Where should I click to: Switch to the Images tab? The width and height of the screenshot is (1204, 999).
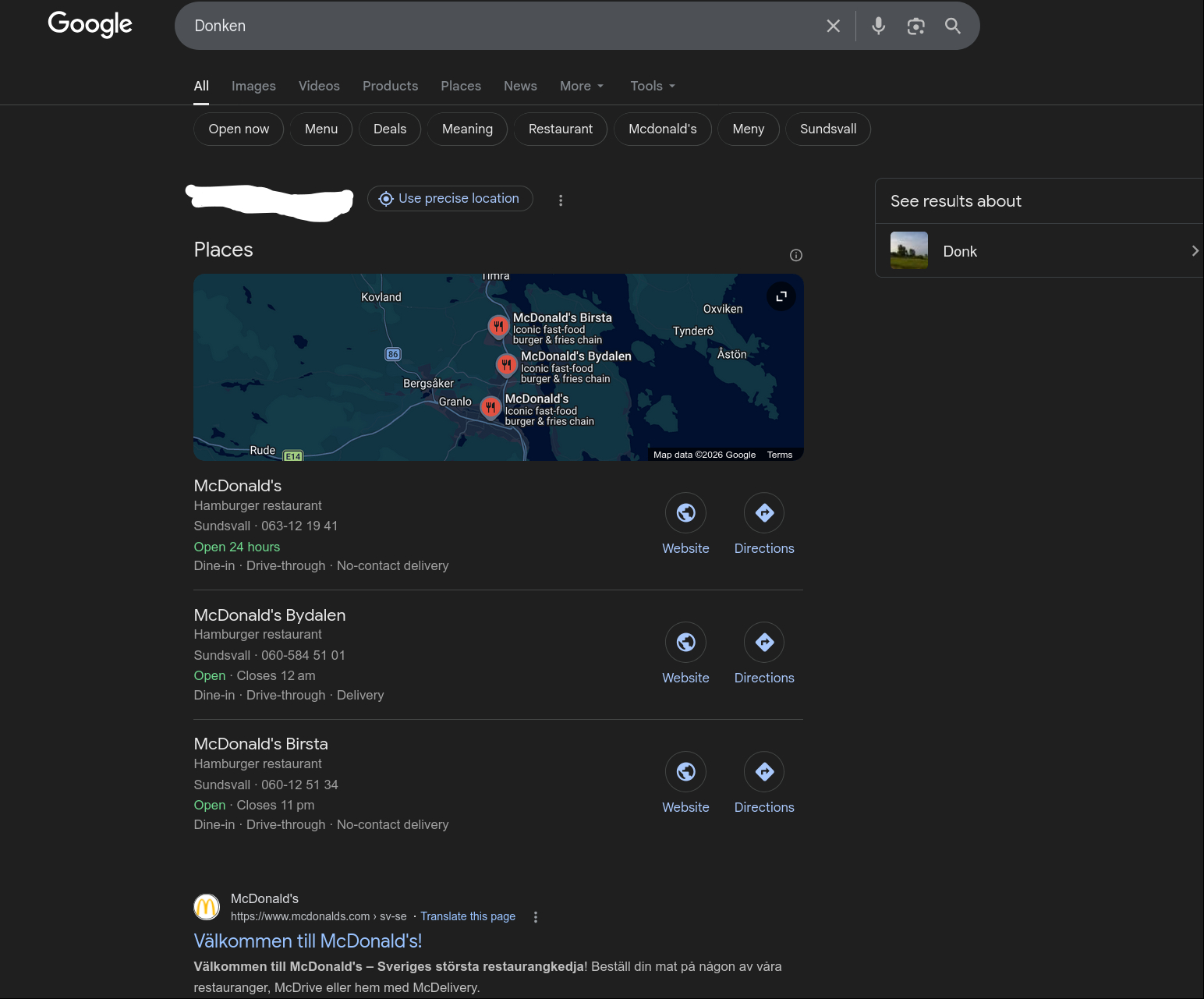[x=253, y=86]
